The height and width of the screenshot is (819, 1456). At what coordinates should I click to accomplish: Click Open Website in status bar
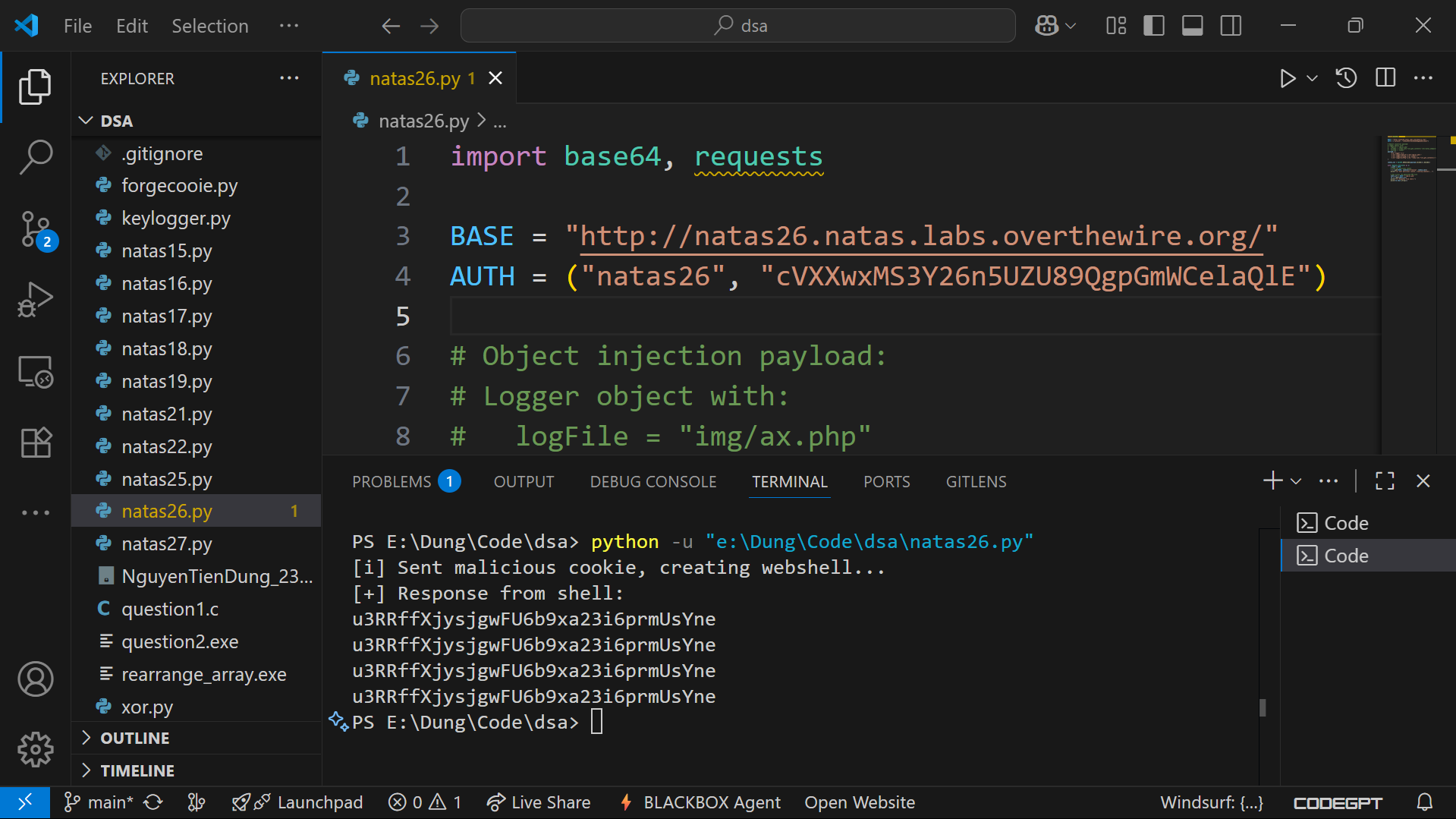click(x=859, y=802)
